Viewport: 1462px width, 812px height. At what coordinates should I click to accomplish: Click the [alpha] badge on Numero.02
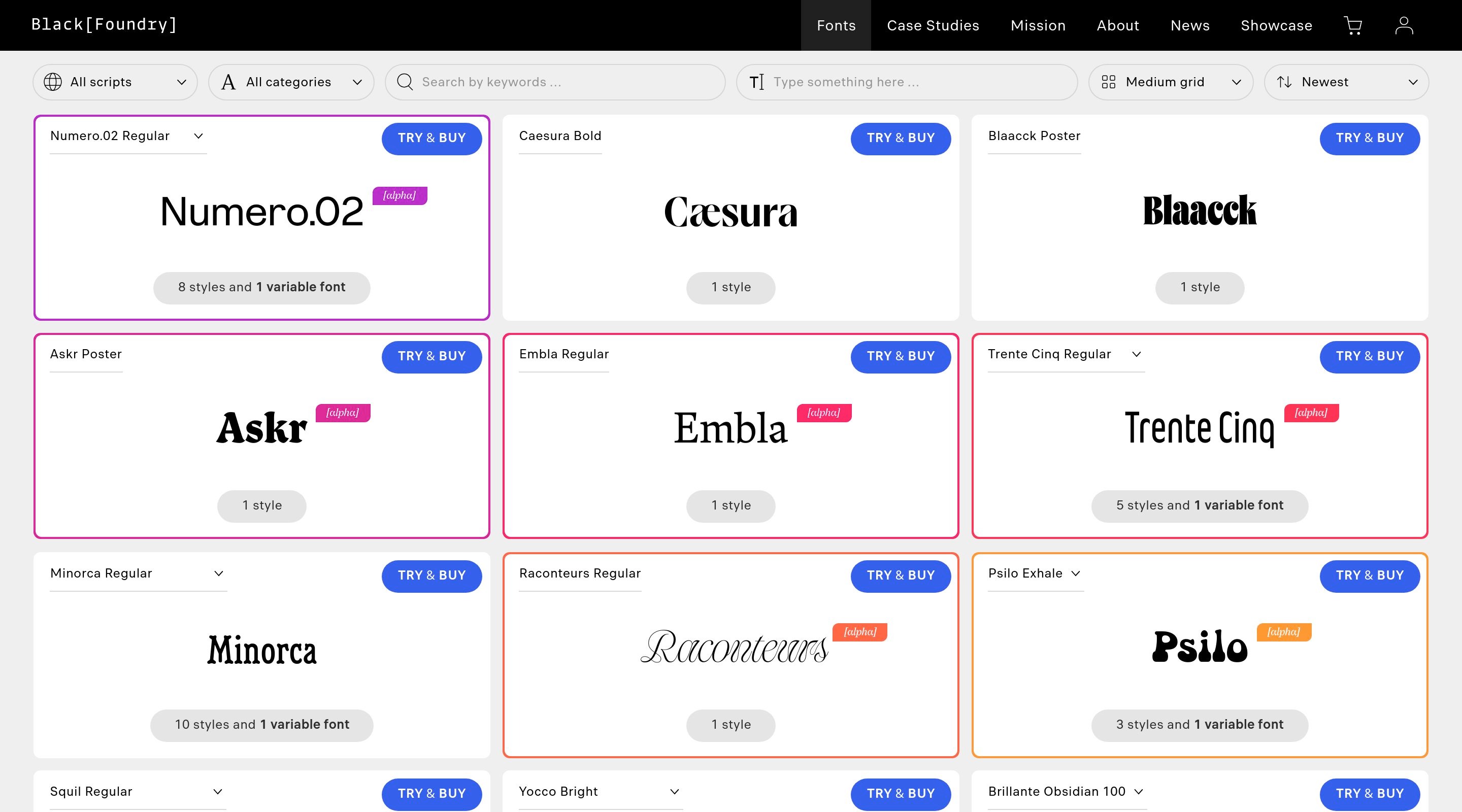399,195
